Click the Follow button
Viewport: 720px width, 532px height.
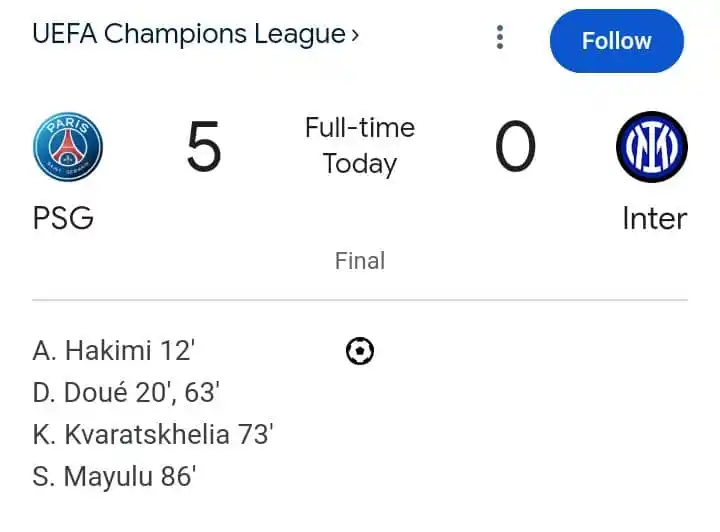pos(617,41)
